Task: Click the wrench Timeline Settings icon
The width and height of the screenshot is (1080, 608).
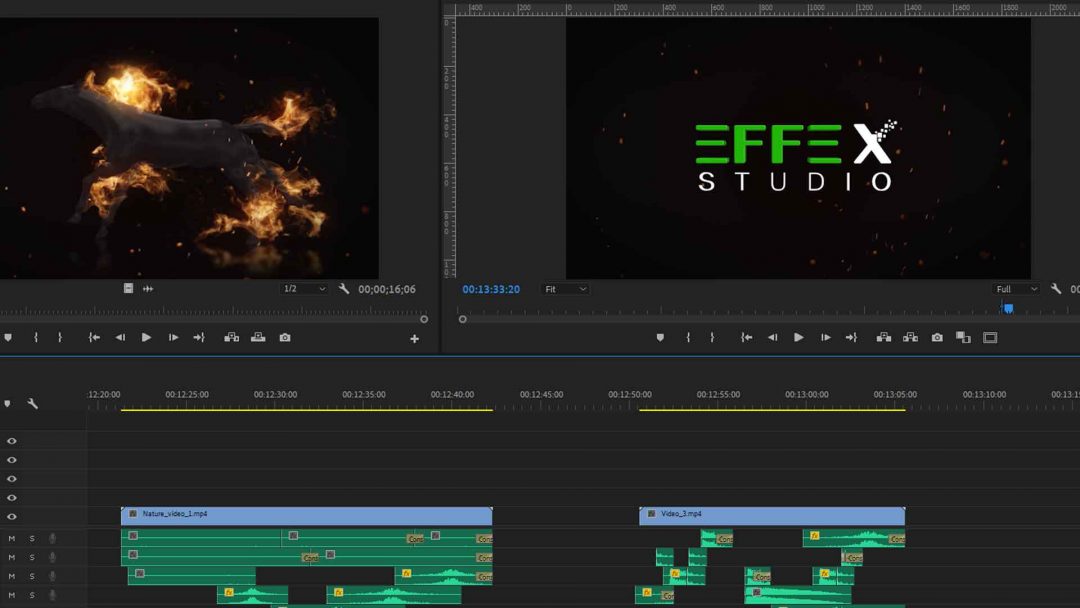Action: [33, 404]
